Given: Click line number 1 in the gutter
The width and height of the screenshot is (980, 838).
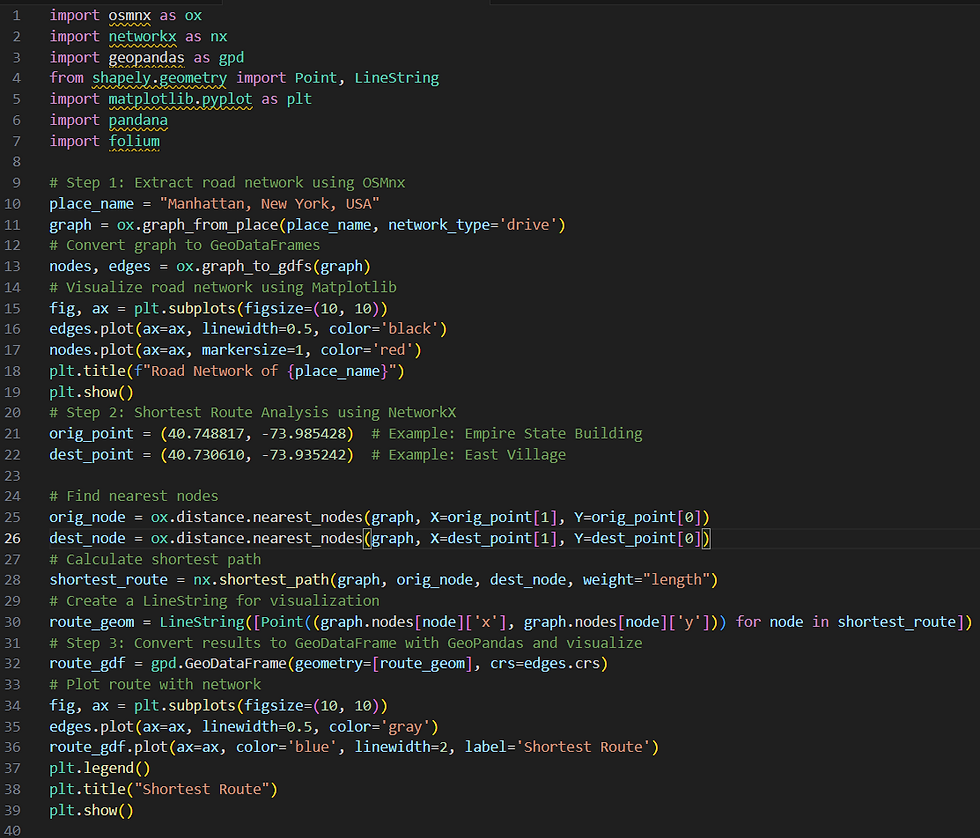Looking at the screenshot, I should tap(16, 16).
